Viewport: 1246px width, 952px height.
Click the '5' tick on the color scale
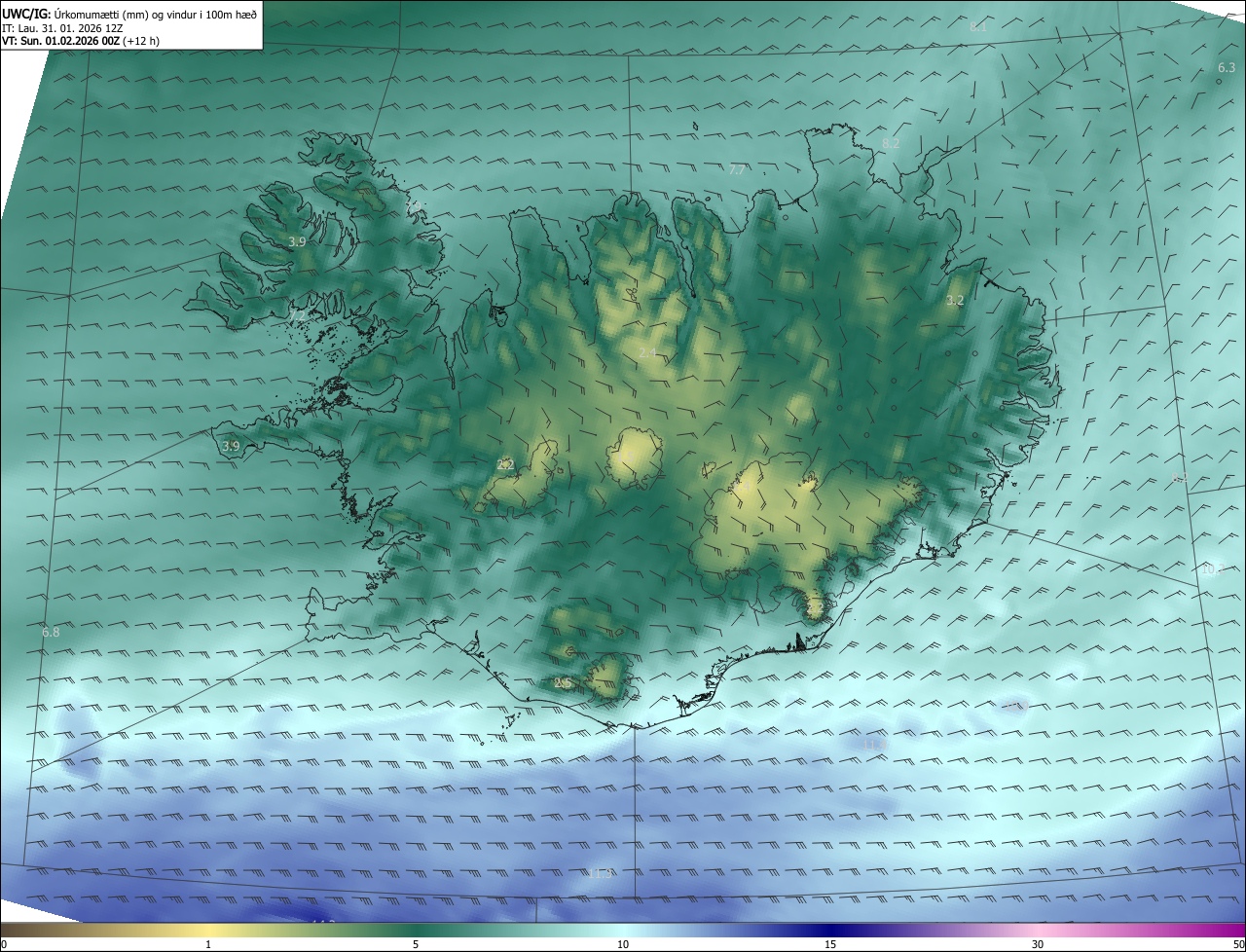pyautogui.click(x=416, y=944)
